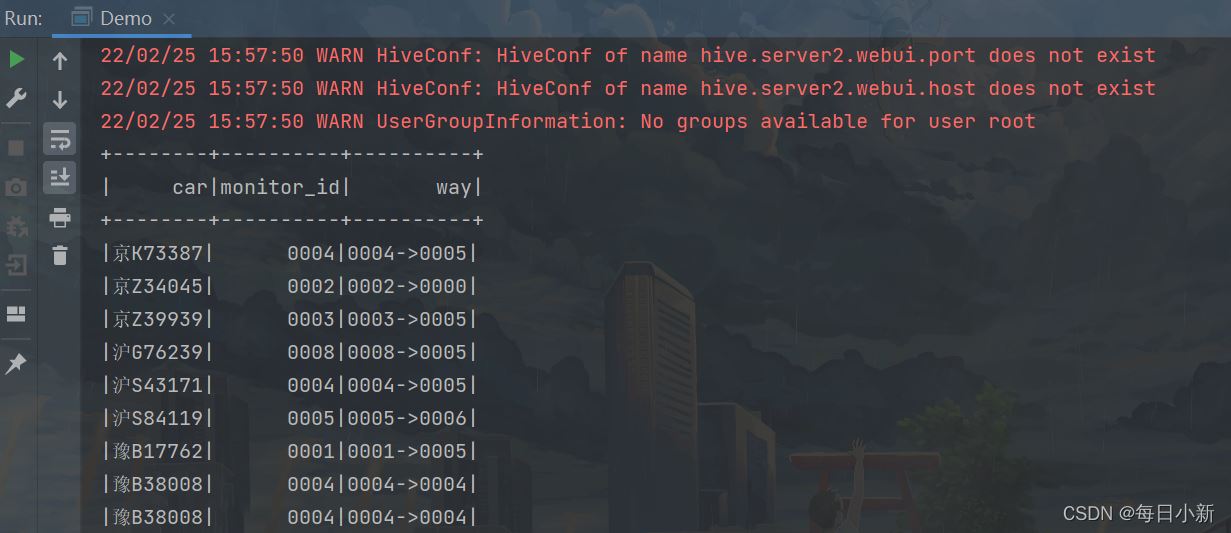The width and height of the screenshot is (1231, 533).
Task: Close the Demo tab with its X
Action: pos(168,18)
